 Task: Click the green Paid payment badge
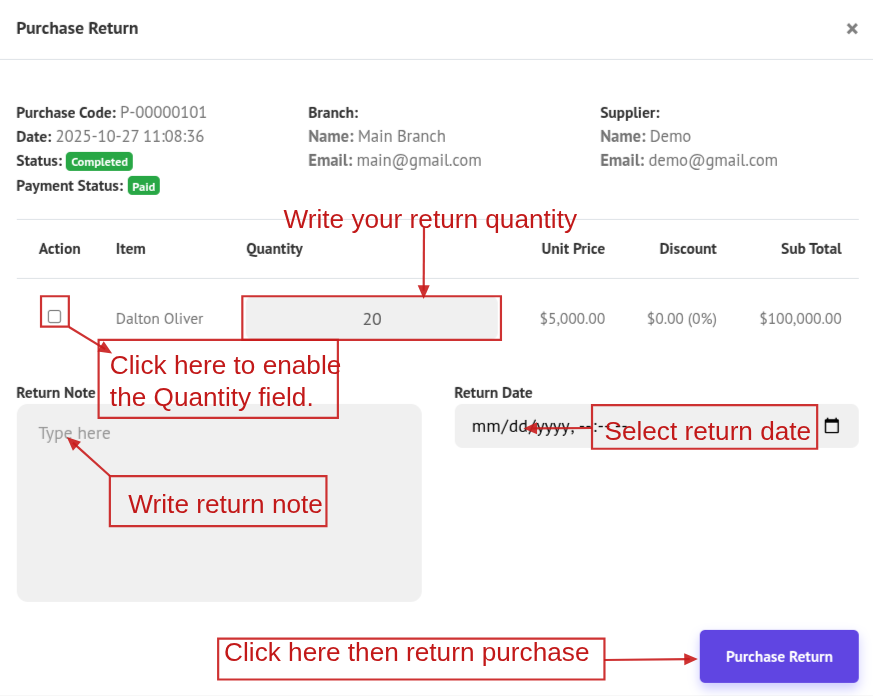pos(144,186)
